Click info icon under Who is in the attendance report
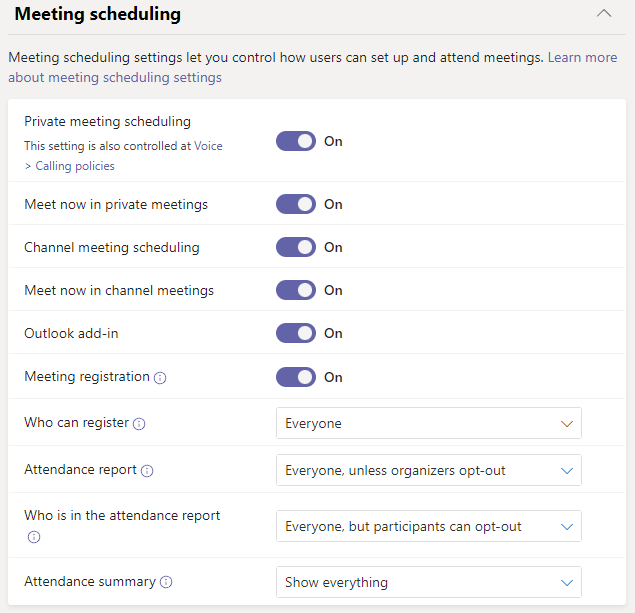This screenshot has width=635, height=613. coord(34,537)
